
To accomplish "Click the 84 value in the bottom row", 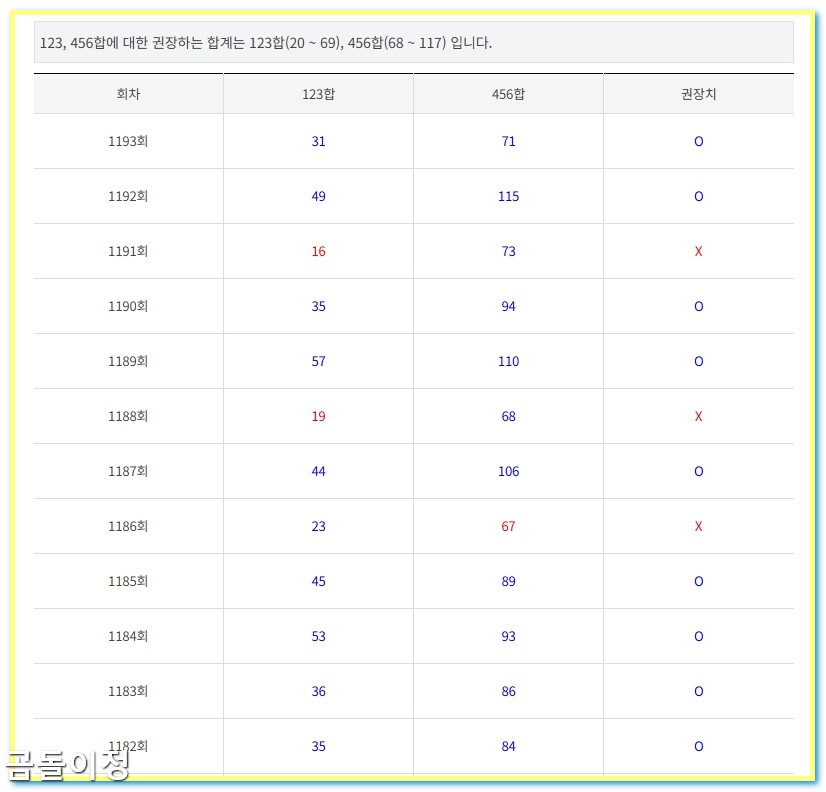I will 507,746.
